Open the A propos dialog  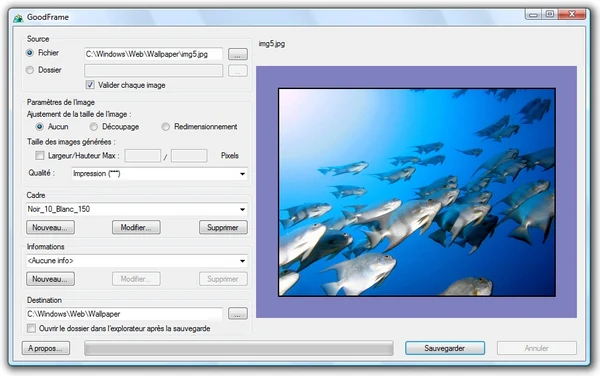click(x=46, y=348)
